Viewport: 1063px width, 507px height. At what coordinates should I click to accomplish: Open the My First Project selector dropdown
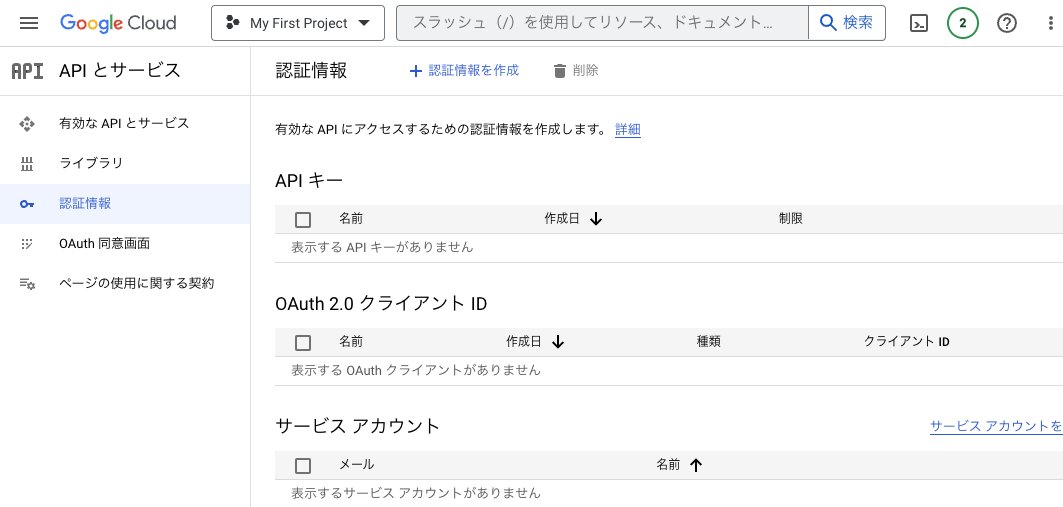[x=298, y=23]
